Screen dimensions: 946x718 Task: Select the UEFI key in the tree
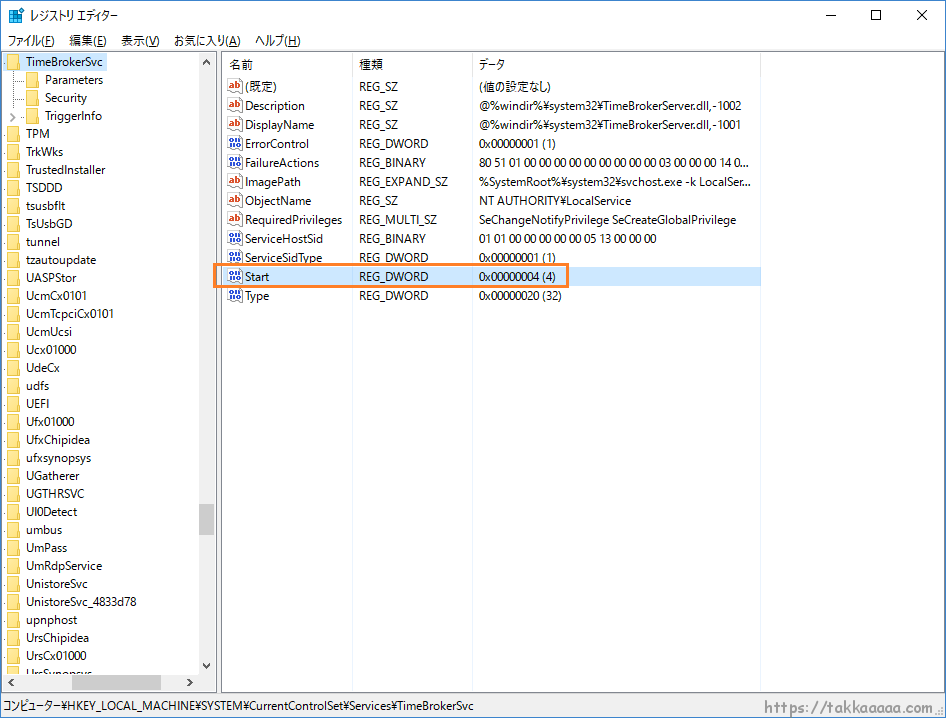pyautogui.click(x=37, y=403)
